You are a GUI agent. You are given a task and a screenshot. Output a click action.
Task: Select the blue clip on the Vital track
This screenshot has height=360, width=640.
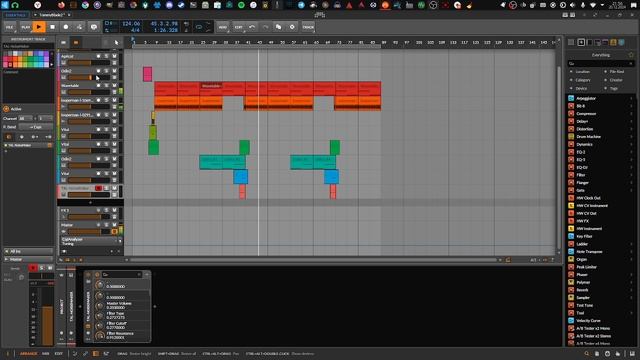[x=240, y=177]
